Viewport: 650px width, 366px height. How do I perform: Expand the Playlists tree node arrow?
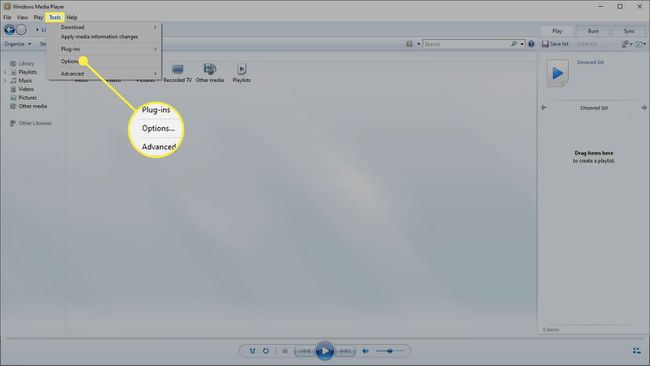tap(5, 72)
